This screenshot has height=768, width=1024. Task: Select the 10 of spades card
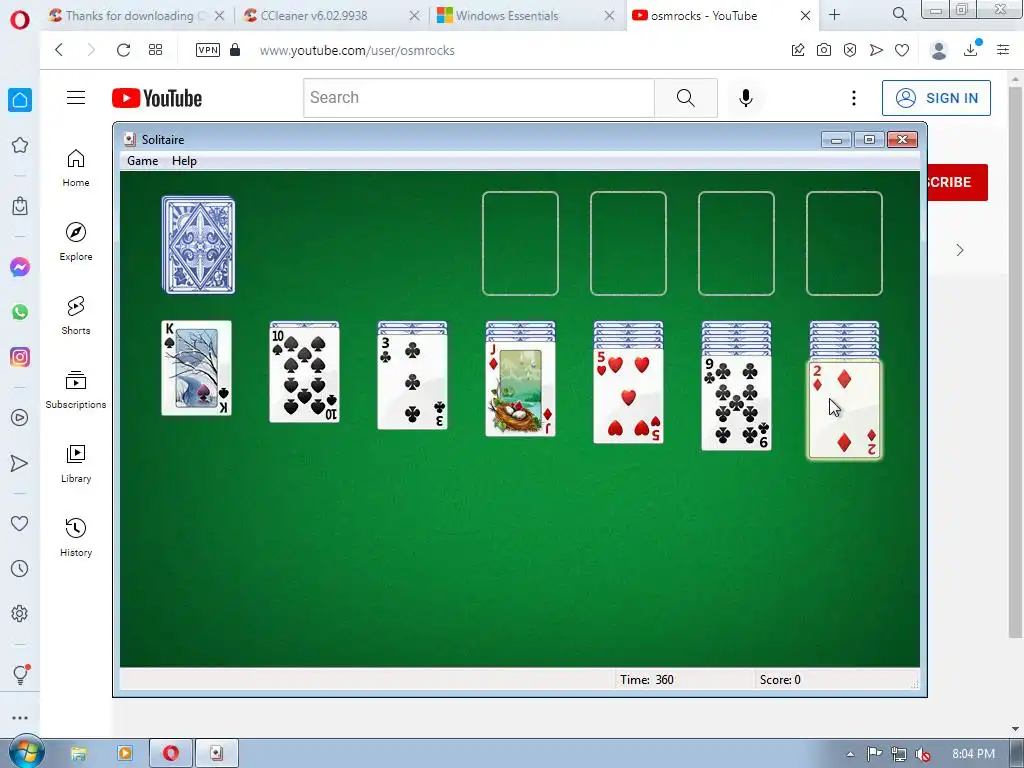[304, 374]
